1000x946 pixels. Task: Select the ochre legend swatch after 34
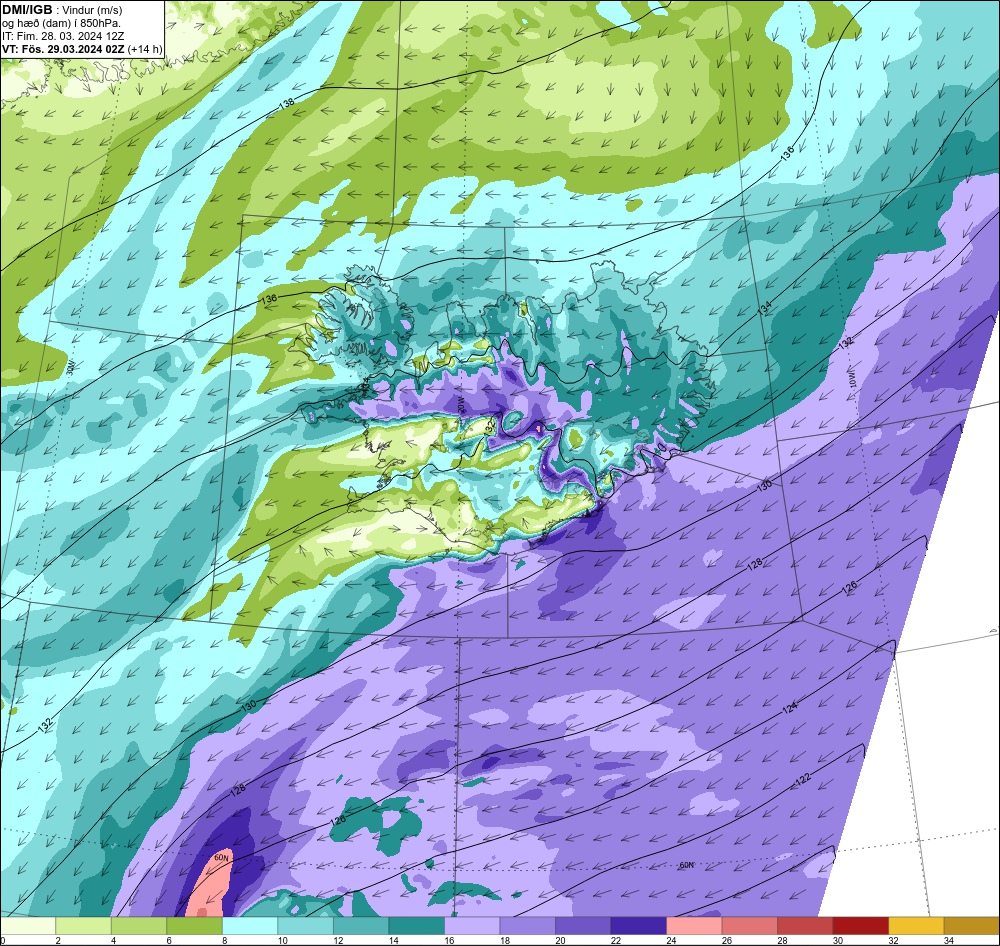pyautogui.click(x=971, y=925)
